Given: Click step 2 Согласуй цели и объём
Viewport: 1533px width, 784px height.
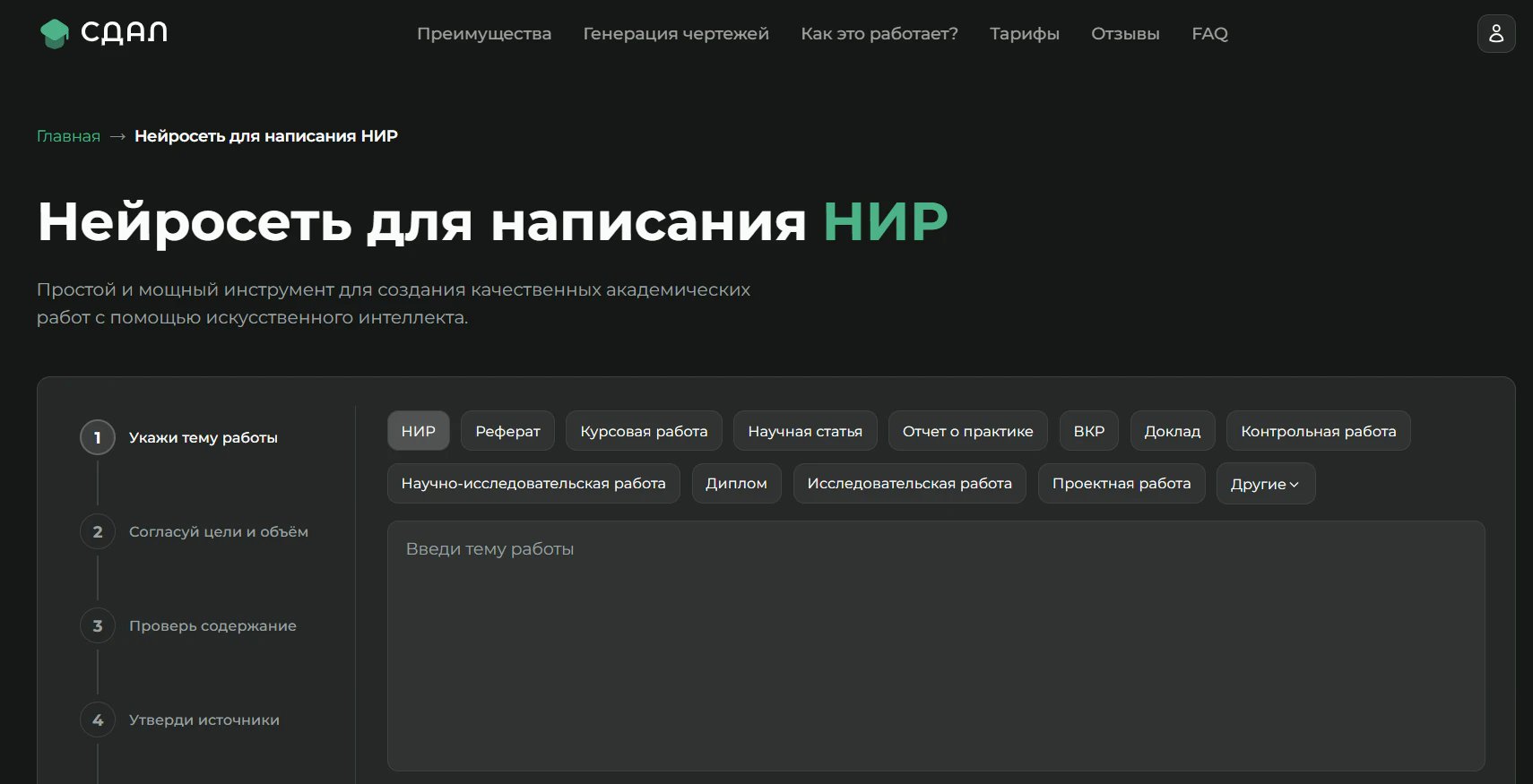Looking at the screenshot, I should [195, 531].
